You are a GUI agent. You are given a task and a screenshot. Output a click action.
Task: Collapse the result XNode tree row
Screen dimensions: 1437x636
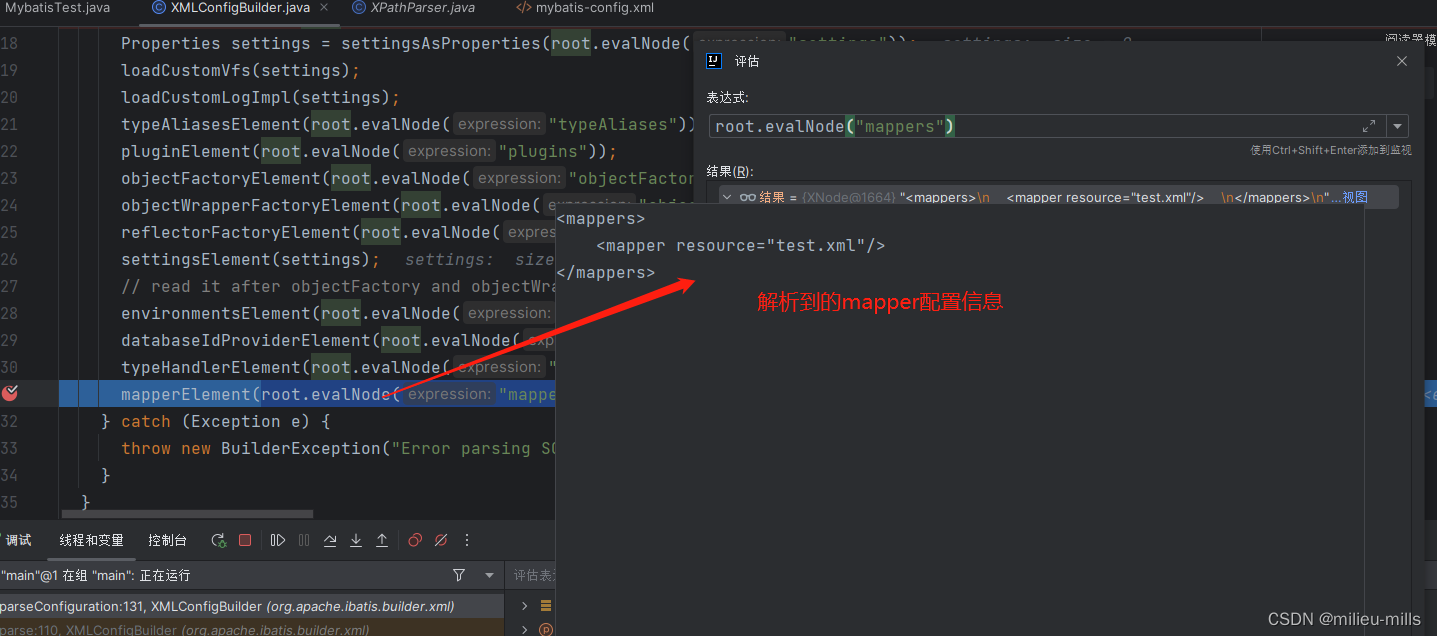click(727, 198)
